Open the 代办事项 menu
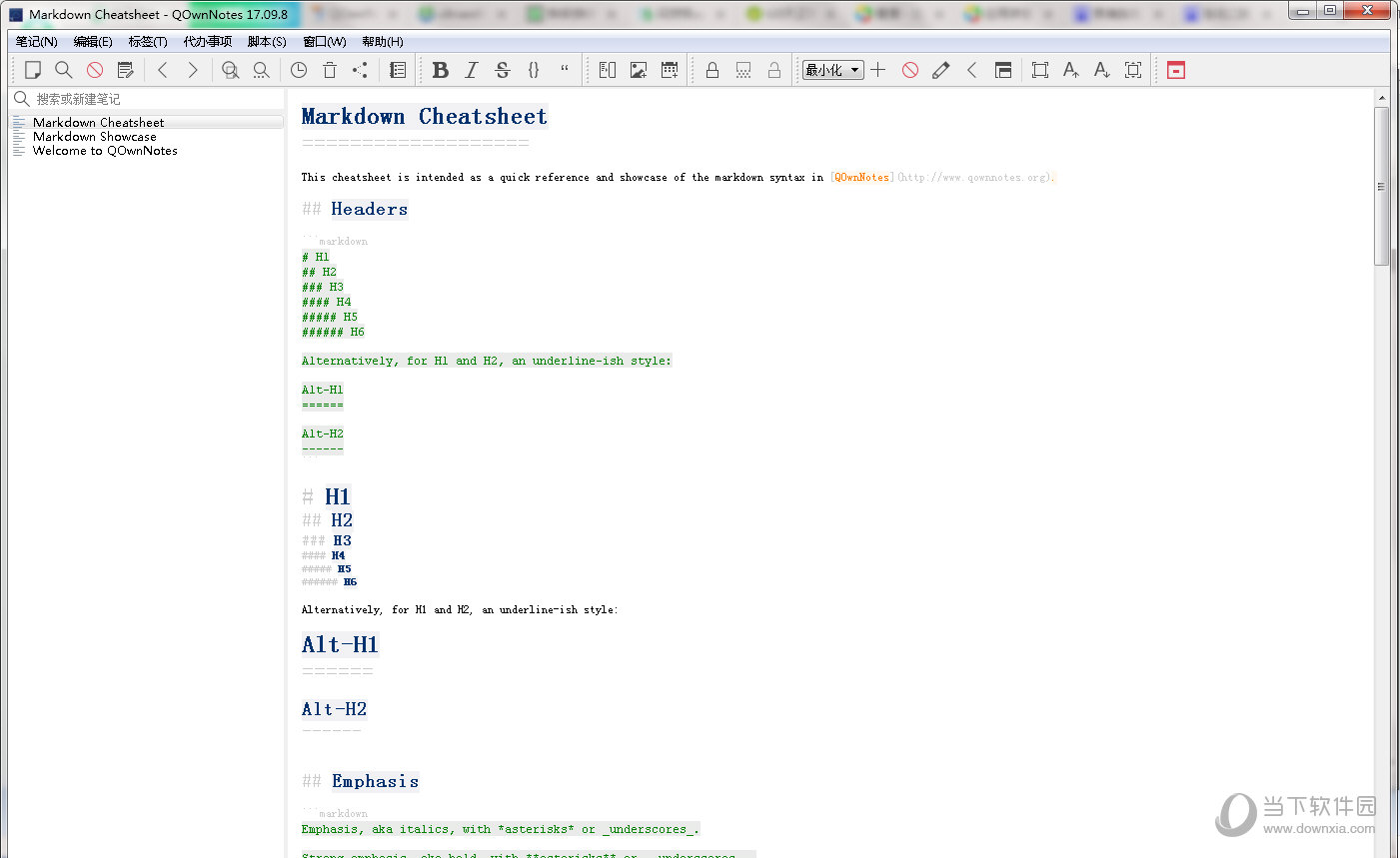This screenshot has height=858, width=1400. (208, 41)
